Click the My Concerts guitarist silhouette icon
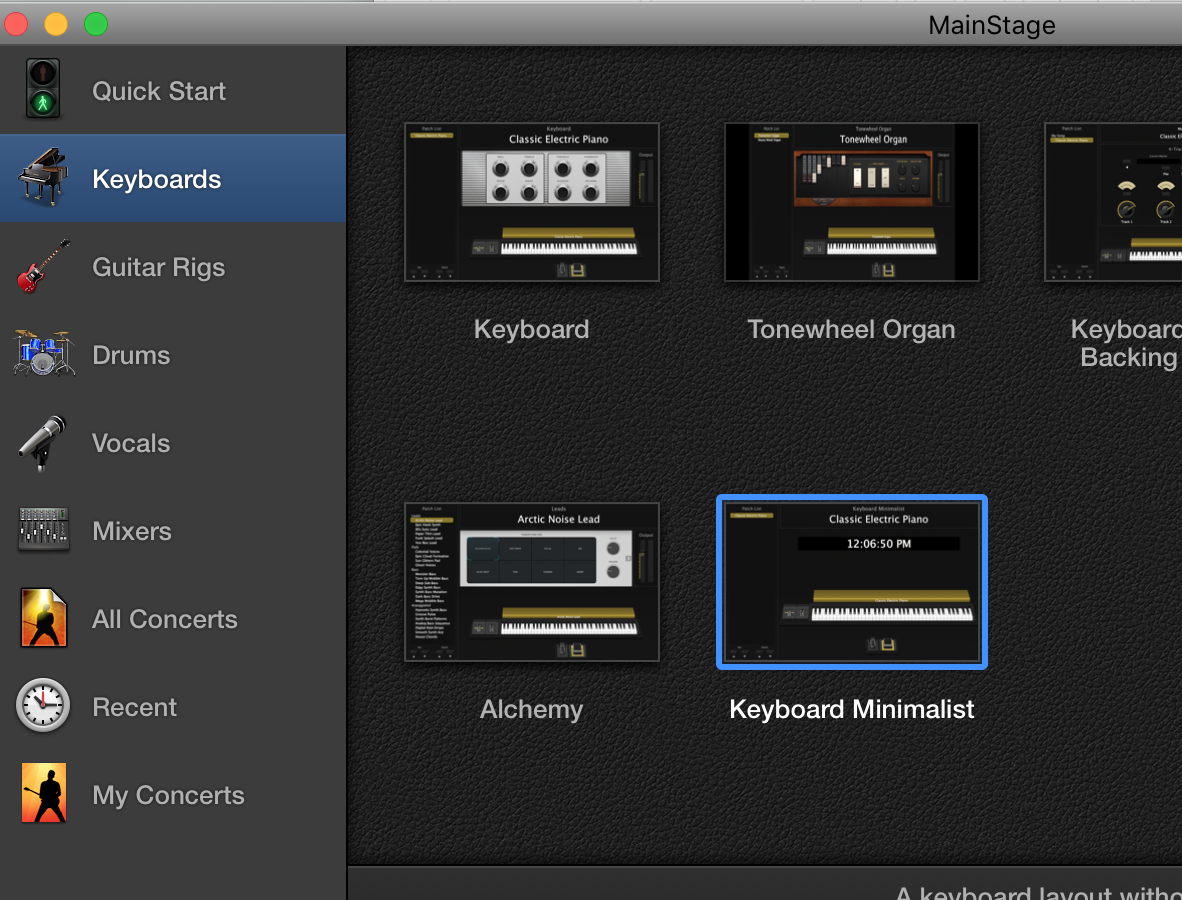The height and width of the screenshot is (900, 1182). (44, 793)
